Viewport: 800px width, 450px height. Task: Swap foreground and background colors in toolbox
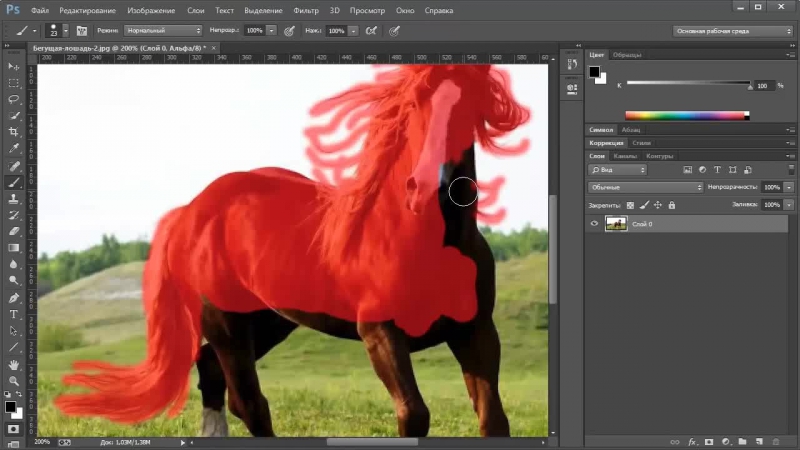19,394
